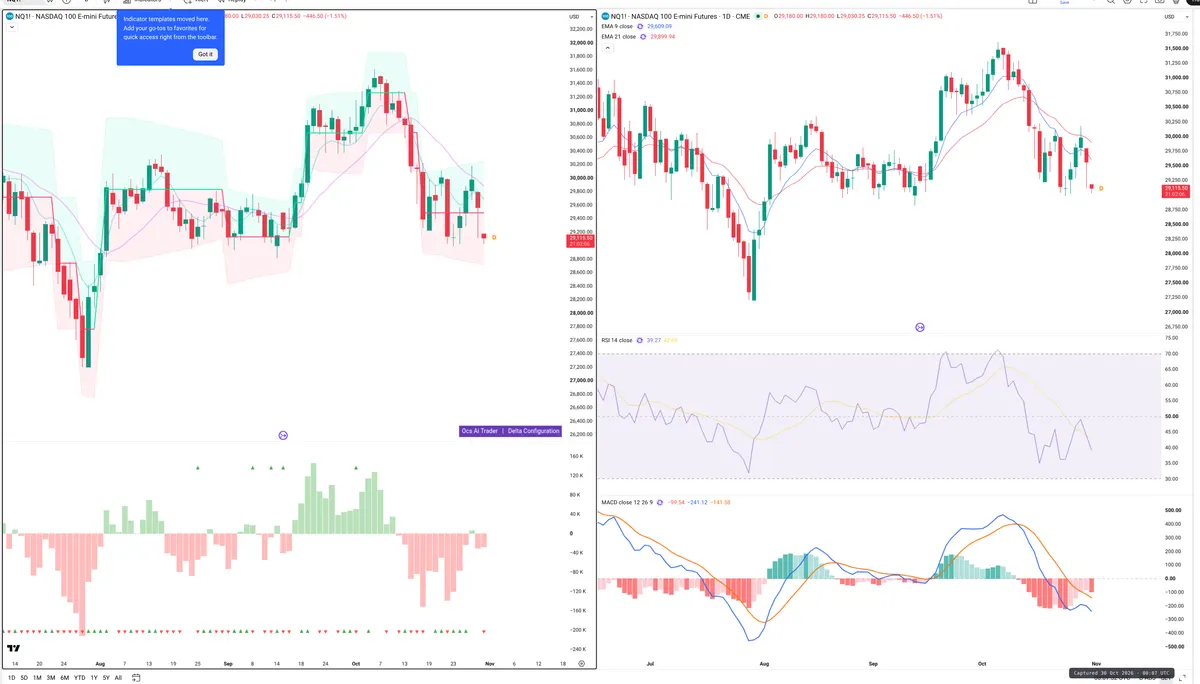Click the 70.00 level on the RSI scale
The width and height of the screenshot is (1200, 684).
pyautogui.click(x=1170, y=354)
